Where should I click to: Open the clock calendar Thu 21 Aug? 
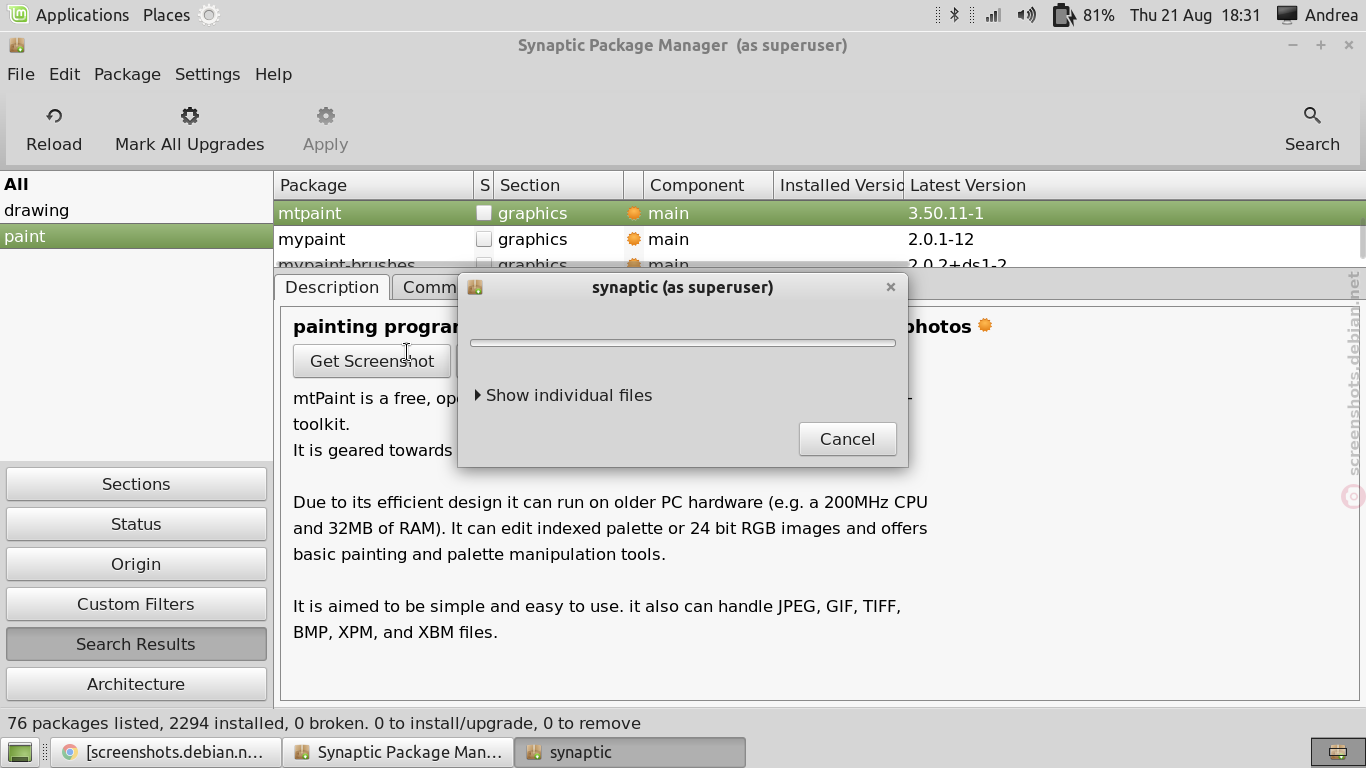coord(1195,15)
